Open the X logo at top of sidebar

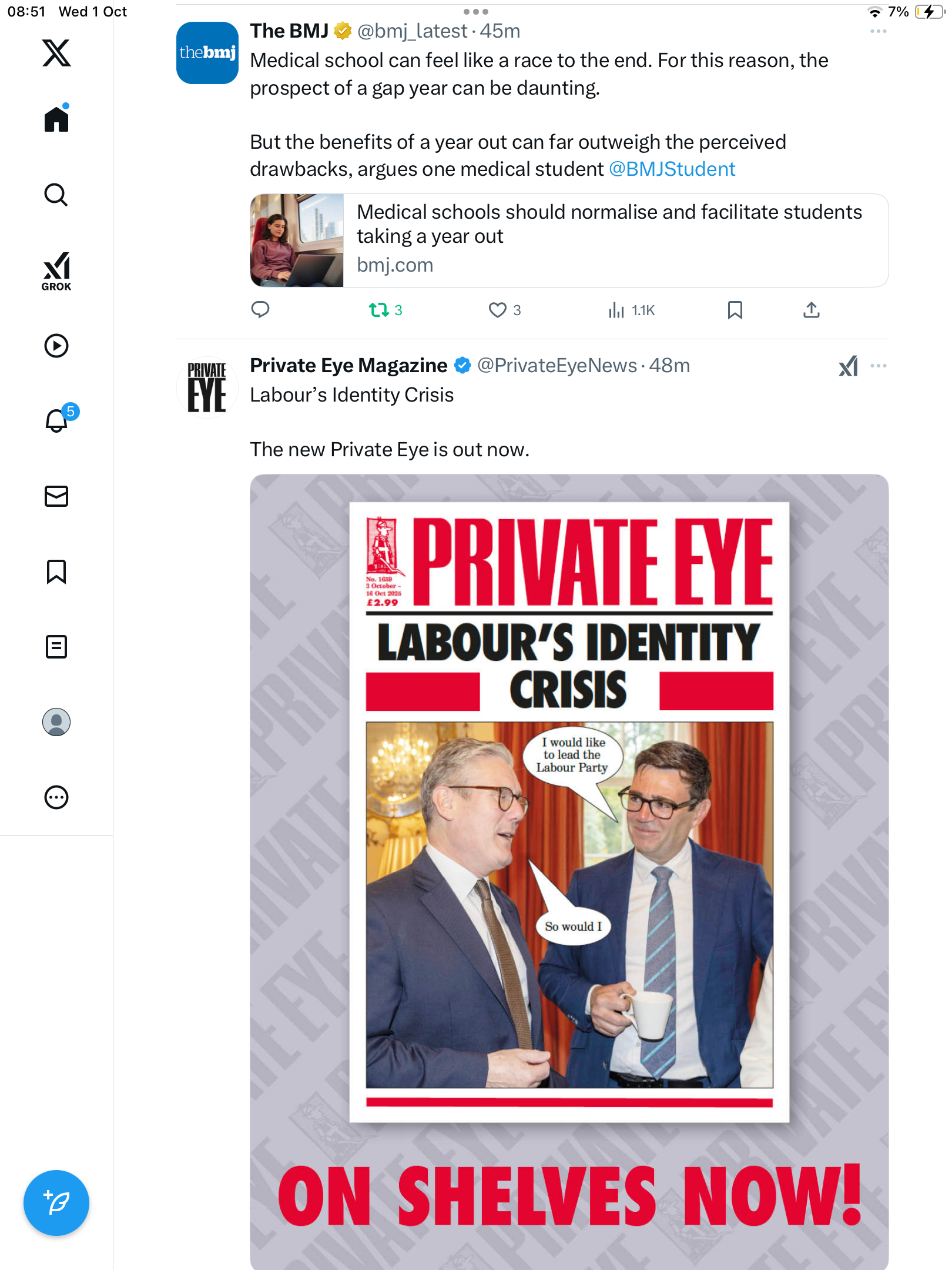56,53
